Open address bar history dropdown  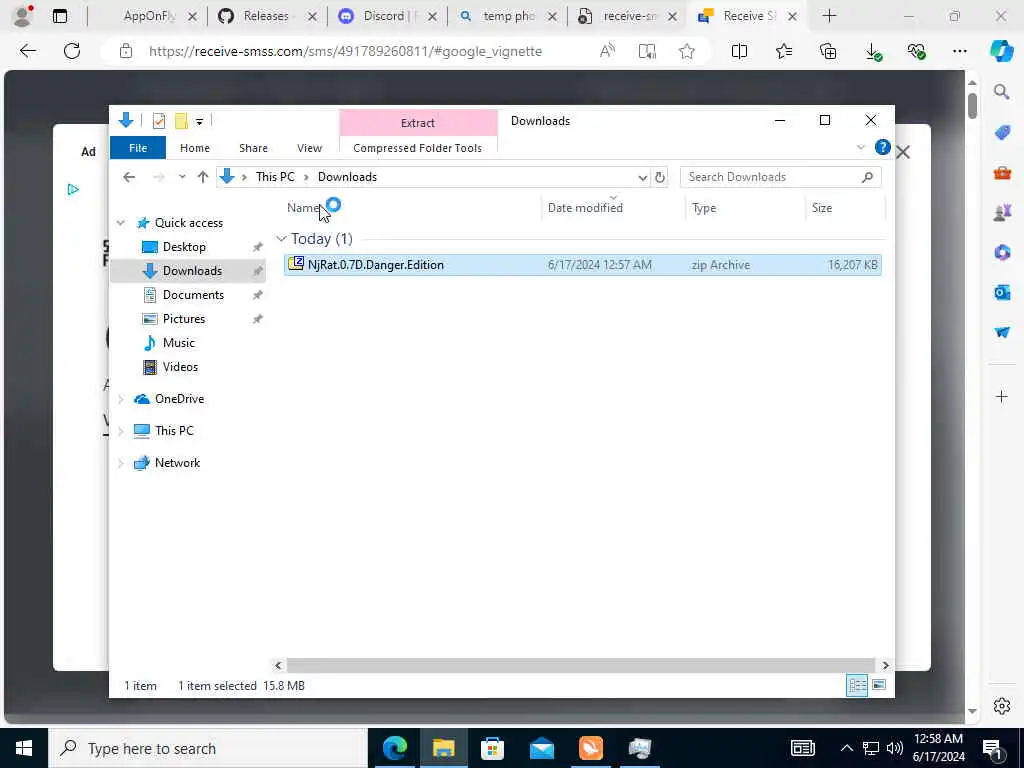tap(643, 178)
